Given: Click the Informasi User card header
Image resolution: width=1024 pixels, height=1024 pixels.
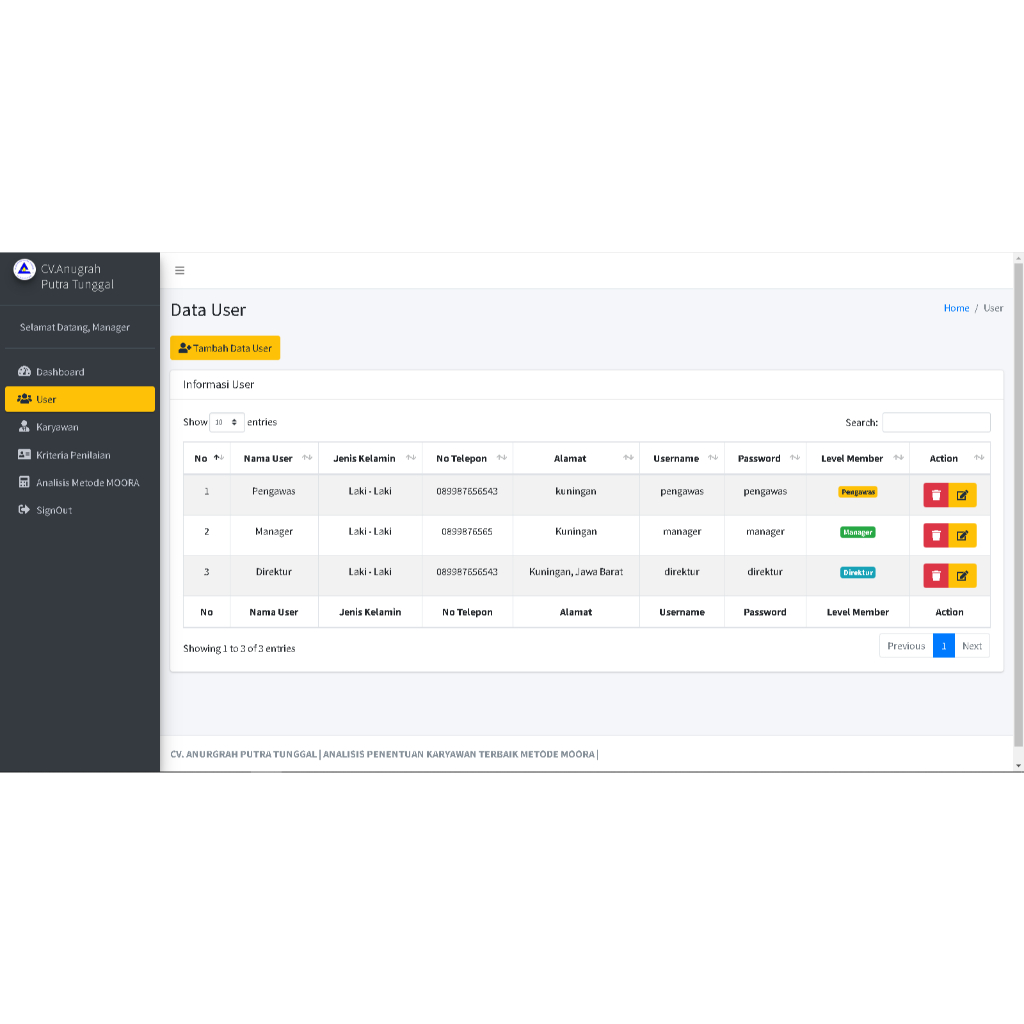Looking at the screenshot, I should [586, 385].
